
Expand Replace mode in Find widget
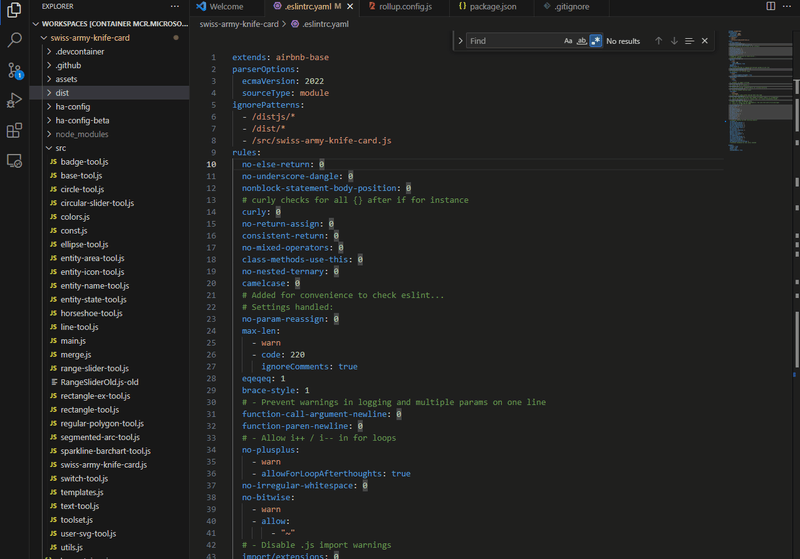[x=460, y=41]
